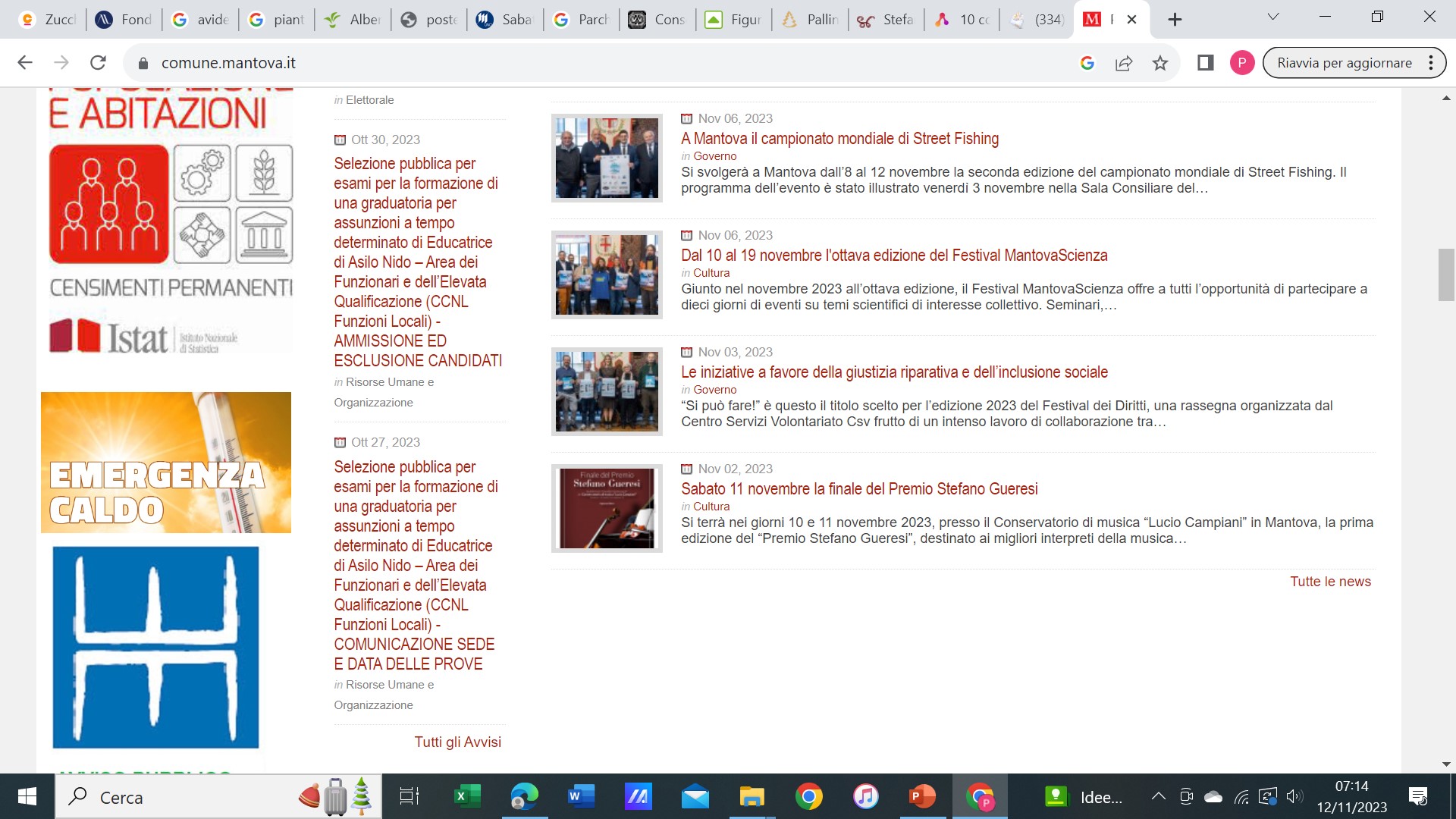This screenshot has width=1456, height=819.
Task: Launch Excel from the taskbar
Action: 466,796
